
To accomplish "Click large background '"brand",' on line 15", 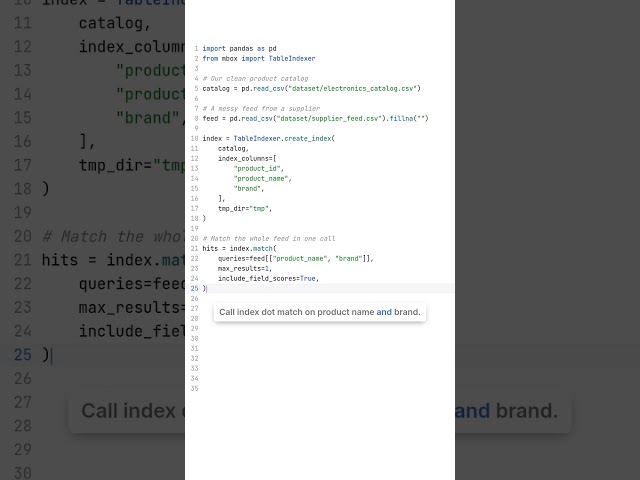I will click(150, 118).
